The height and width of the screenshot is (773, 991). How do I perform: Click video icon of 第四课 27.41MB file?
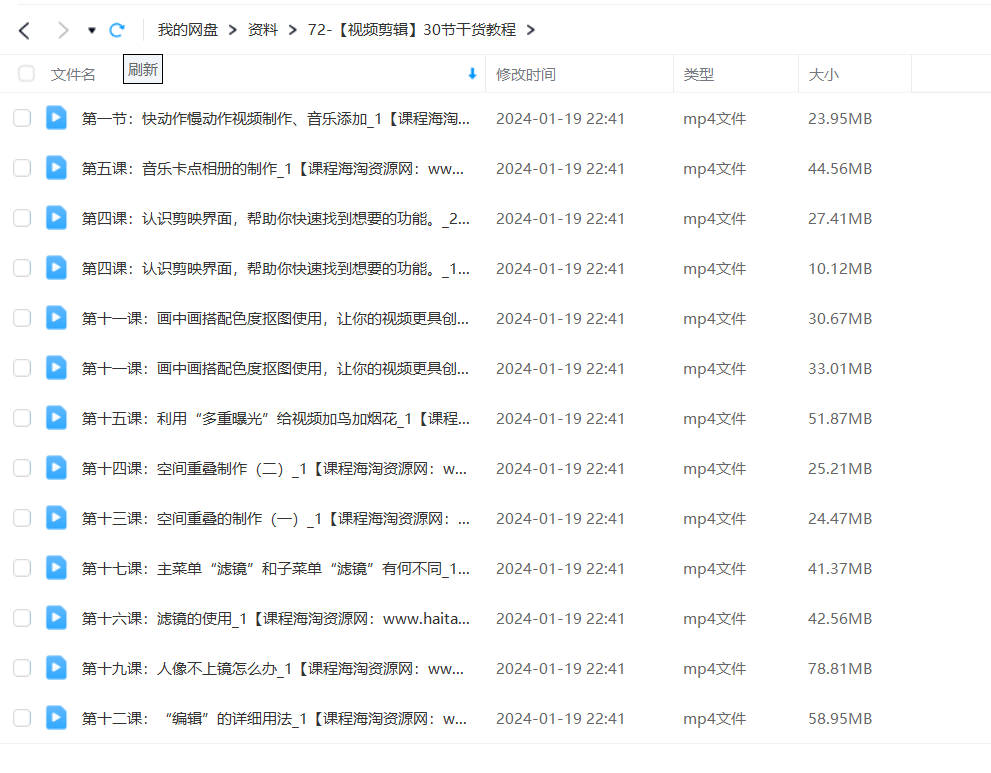(x=56, y=217)
